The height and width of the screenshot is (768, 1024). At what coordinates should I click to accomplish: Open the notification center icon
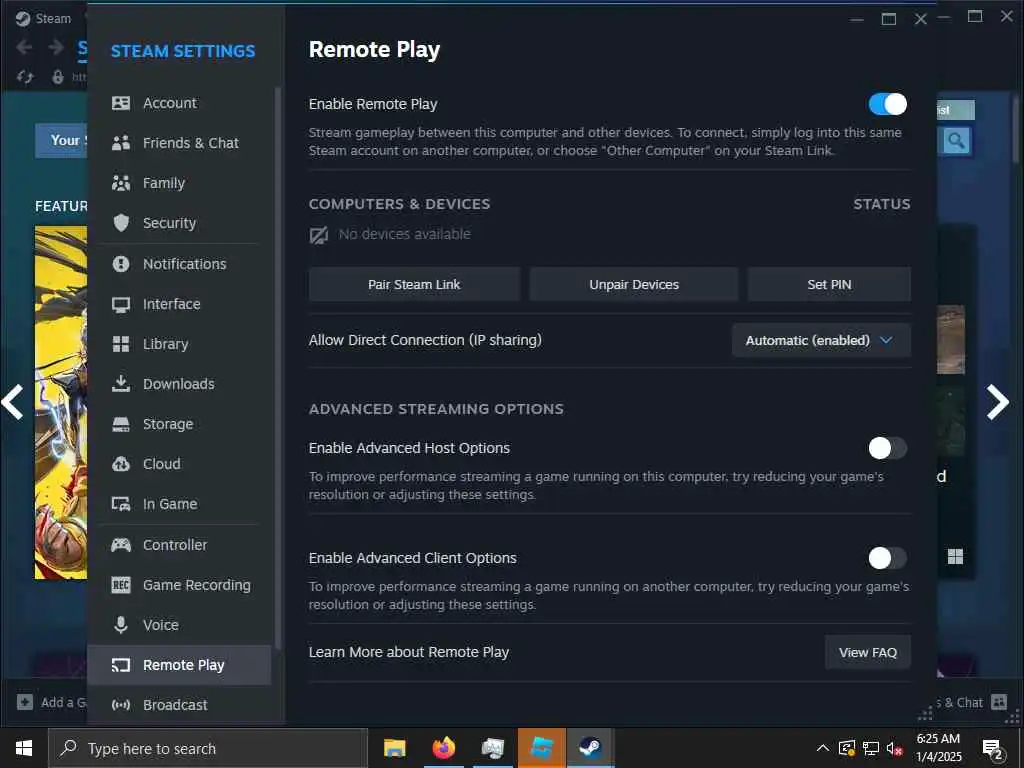[x=993, y=749]
